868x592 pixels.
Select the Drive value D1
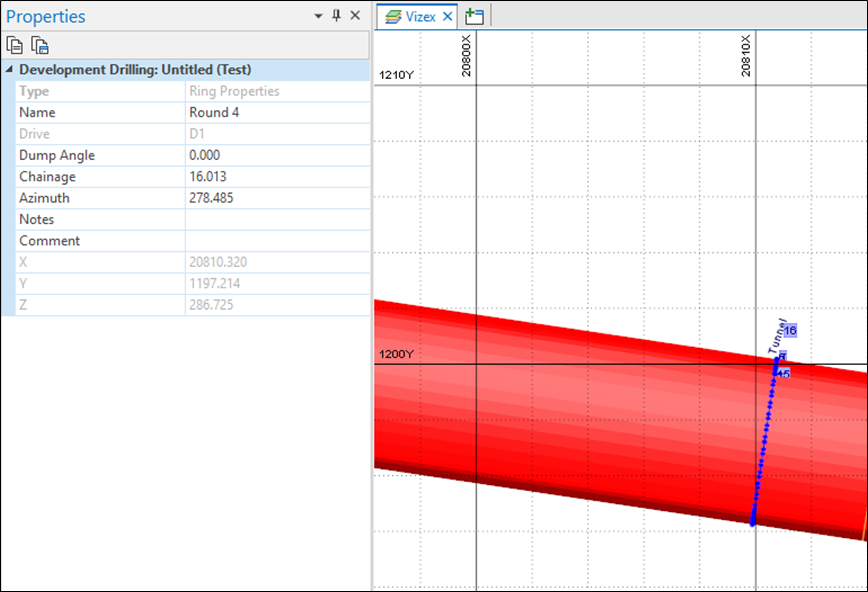pos(197,134)
